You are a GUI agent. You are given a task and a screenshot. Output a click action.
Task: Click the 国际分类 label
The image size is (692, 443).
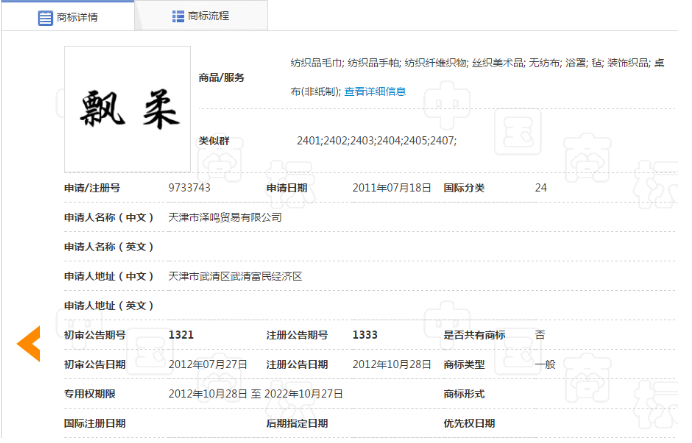click(464, 188)
